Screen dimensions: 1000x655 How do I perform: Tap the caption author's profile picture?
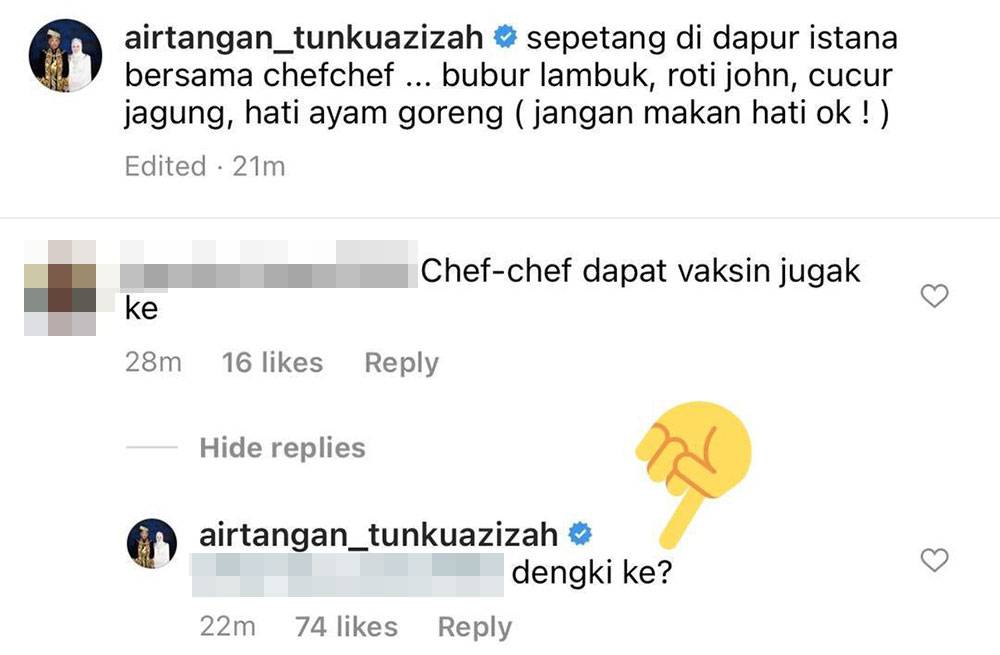tap(66, 55)
